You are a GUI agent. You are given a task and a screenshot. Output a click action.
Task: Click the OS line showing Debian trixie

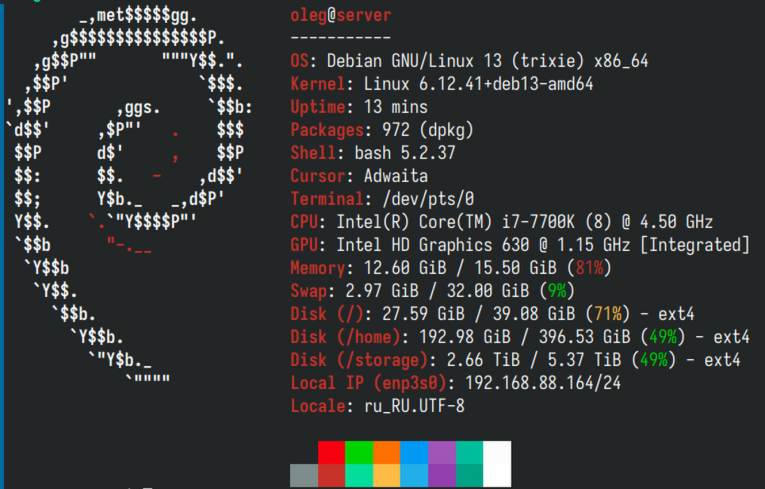click(469, 61)
